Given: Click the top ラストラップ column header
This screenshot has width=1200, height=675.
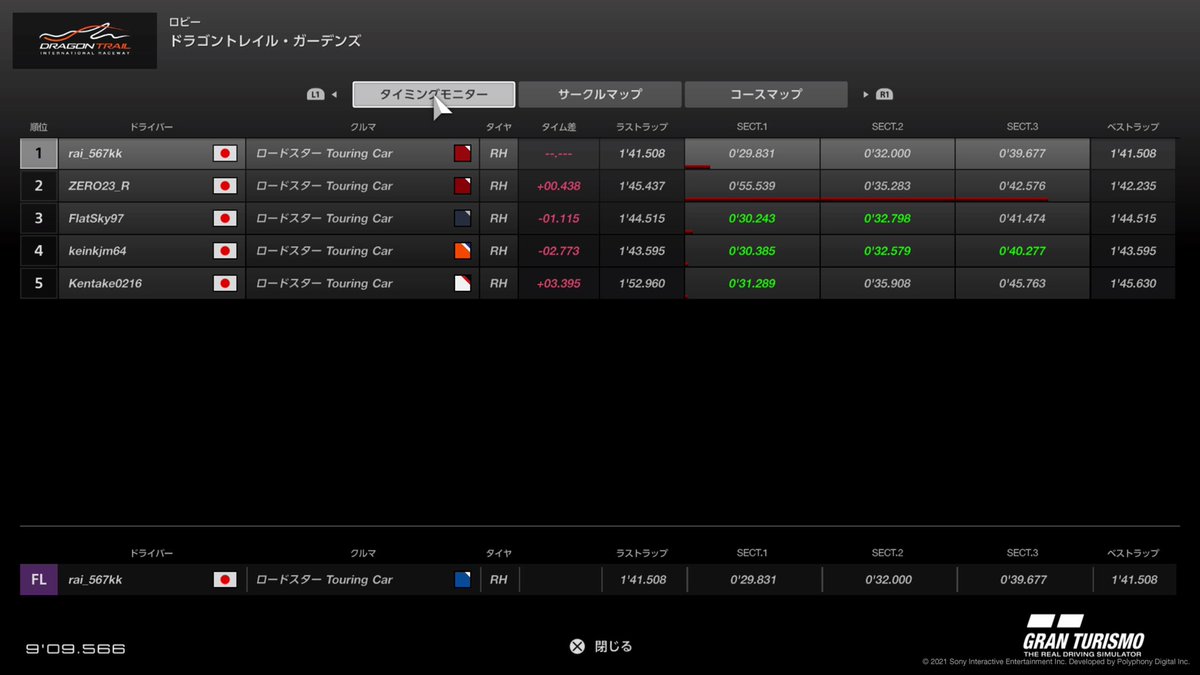Looking at the screenshot, I should [x=642, y=127].
